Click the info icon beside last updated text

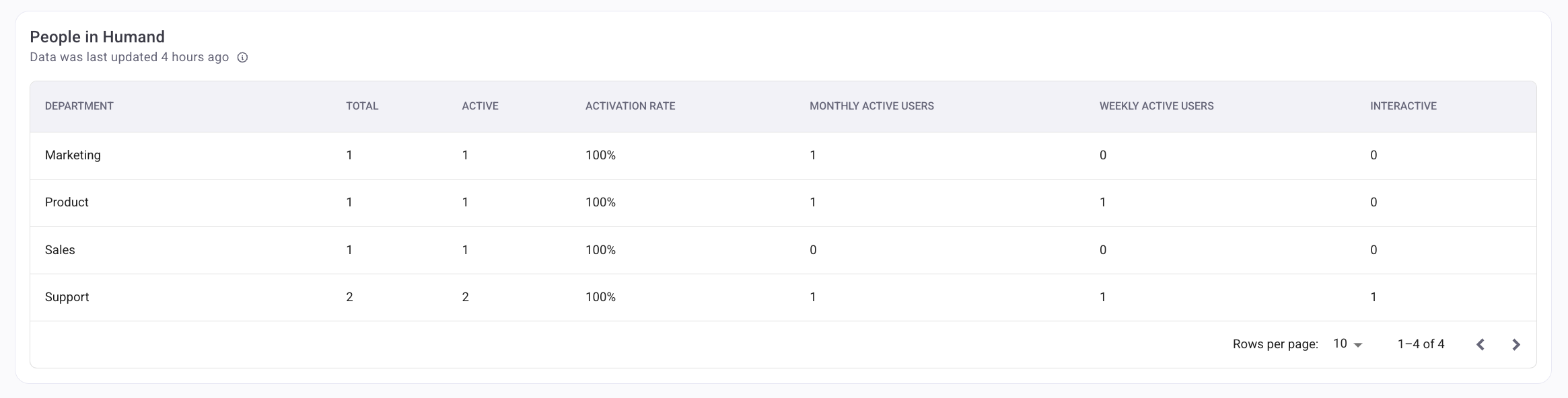pos(243,58)
